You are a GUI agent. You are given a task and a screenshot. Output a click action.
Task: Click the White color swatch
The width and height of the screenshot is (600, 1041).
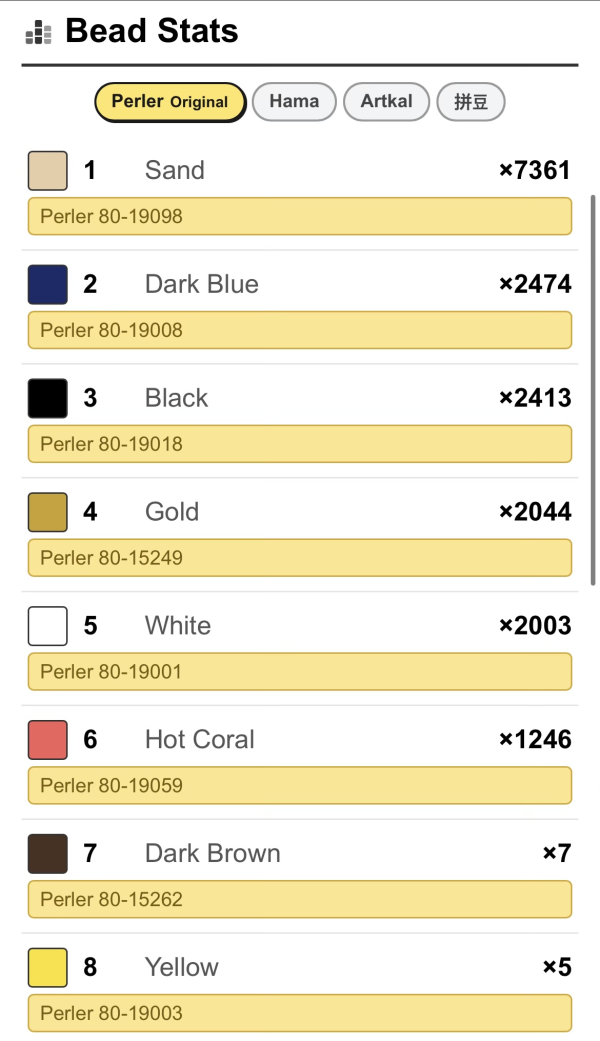point(48,626)
